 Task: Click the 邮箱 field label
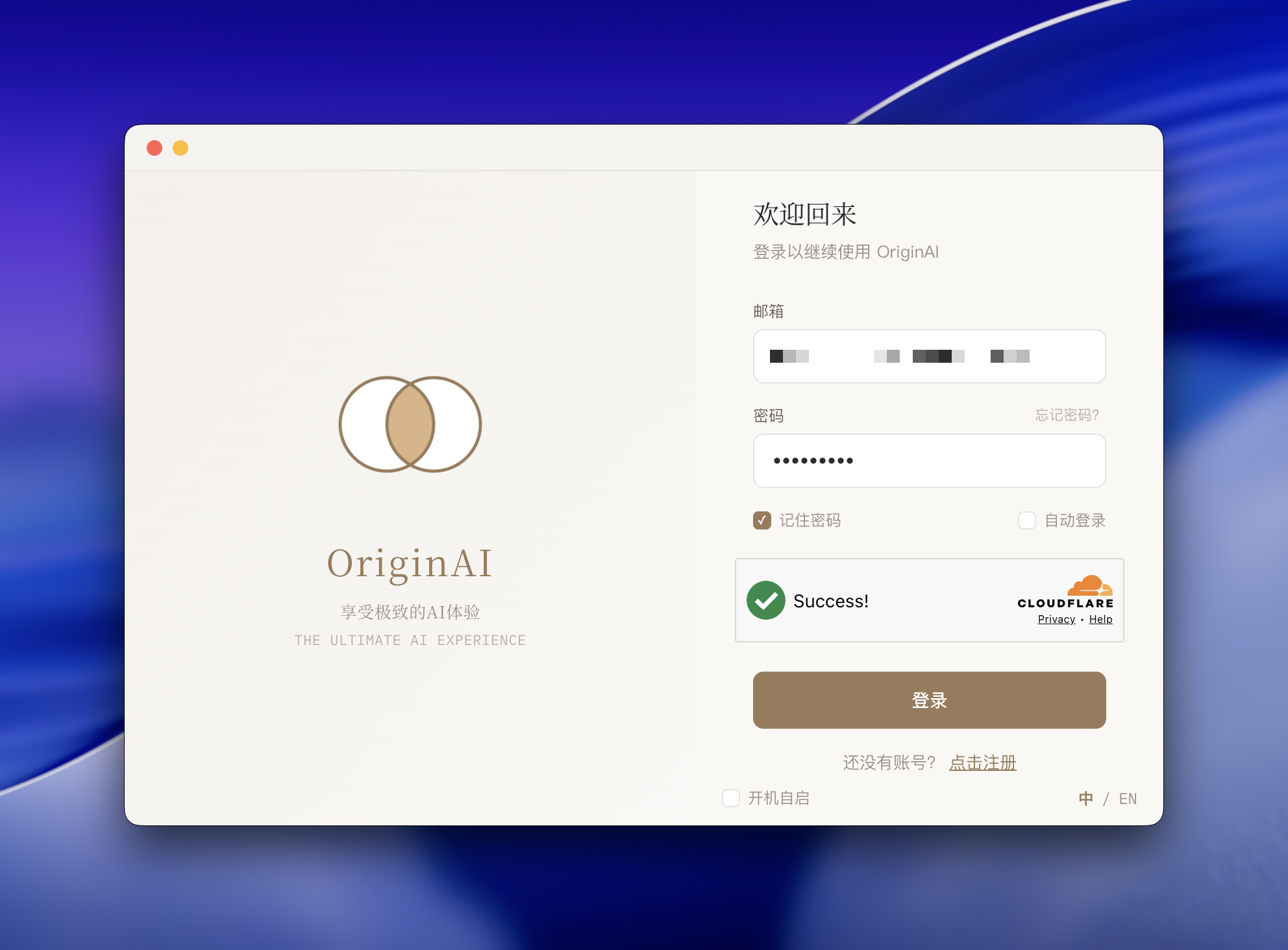(x=769, y=311)
